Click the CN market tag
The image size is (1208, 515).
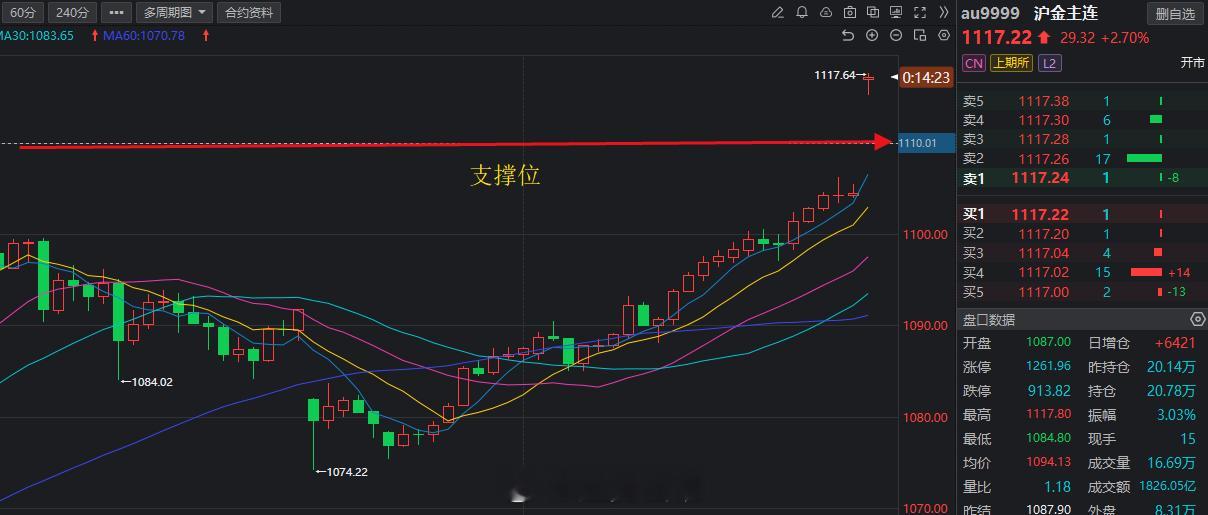pyautogui.click(x=973, y=62)
